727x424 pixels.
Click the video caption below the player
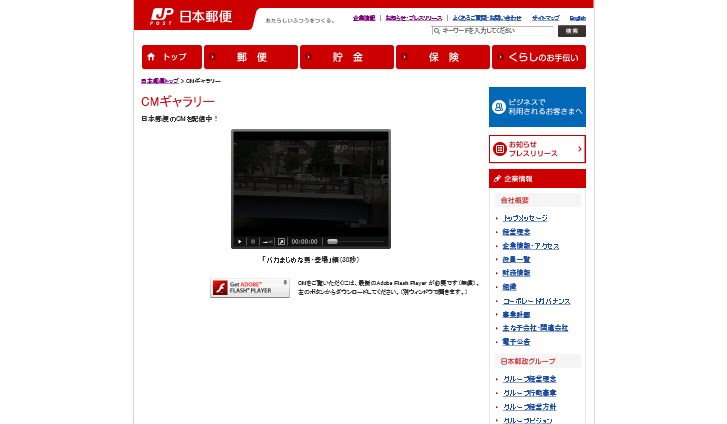(x=310, y=260)
